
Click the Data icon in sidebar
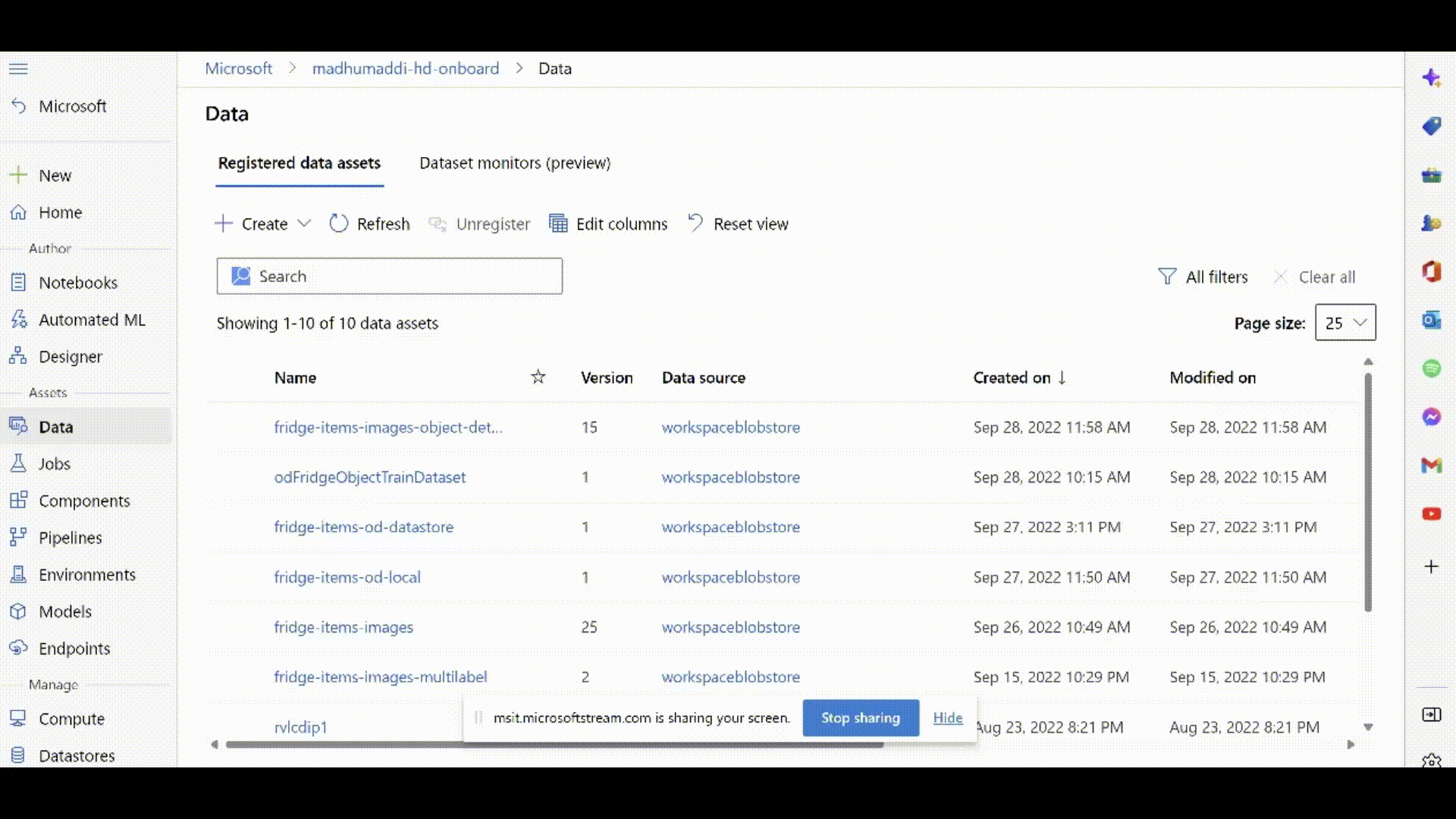coord(18,426)
